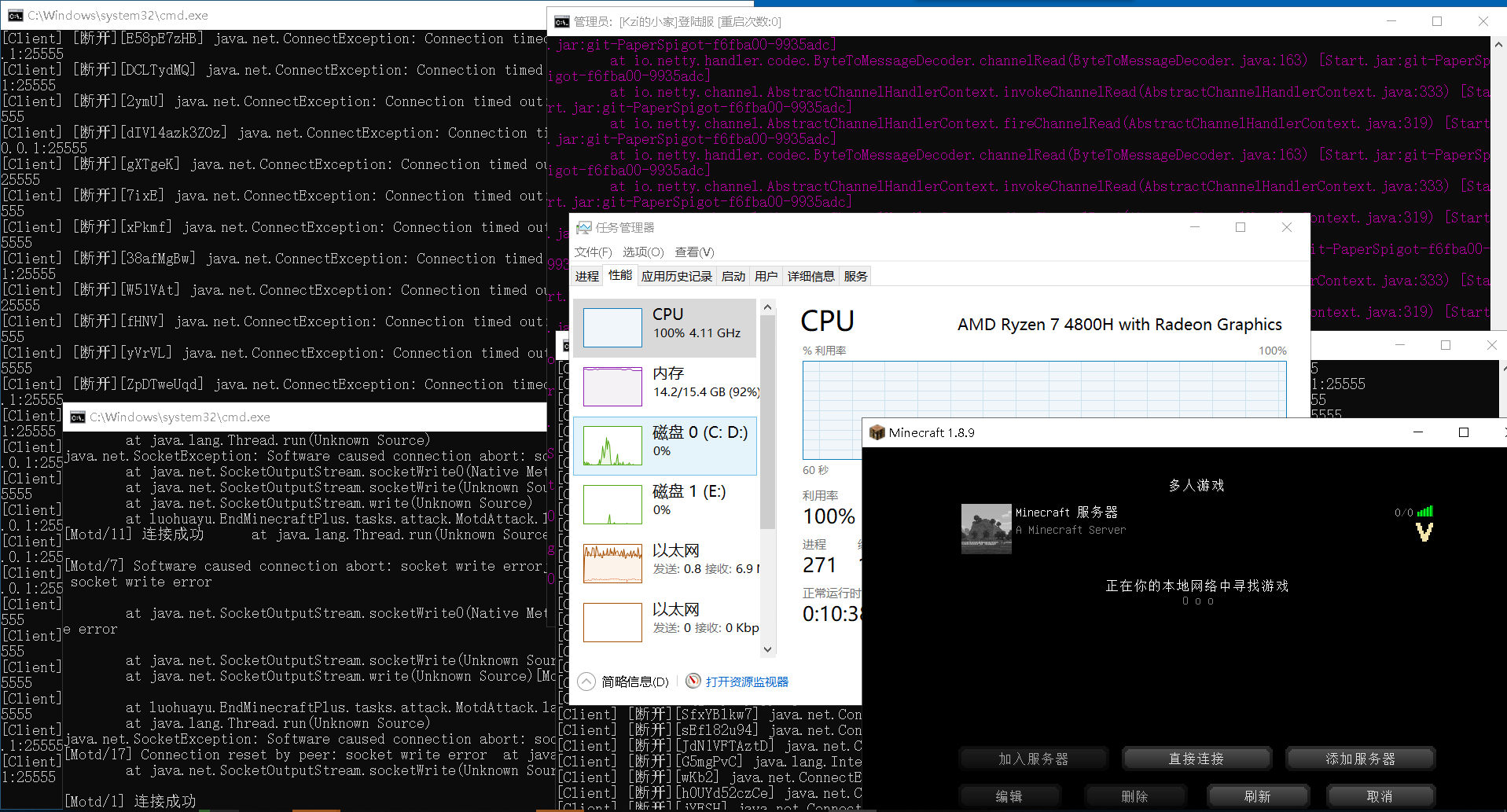Select the active 以太网 graph with traffic
Image resolution: width=1507 pixels, height=812 pixels.
[612, 564]
